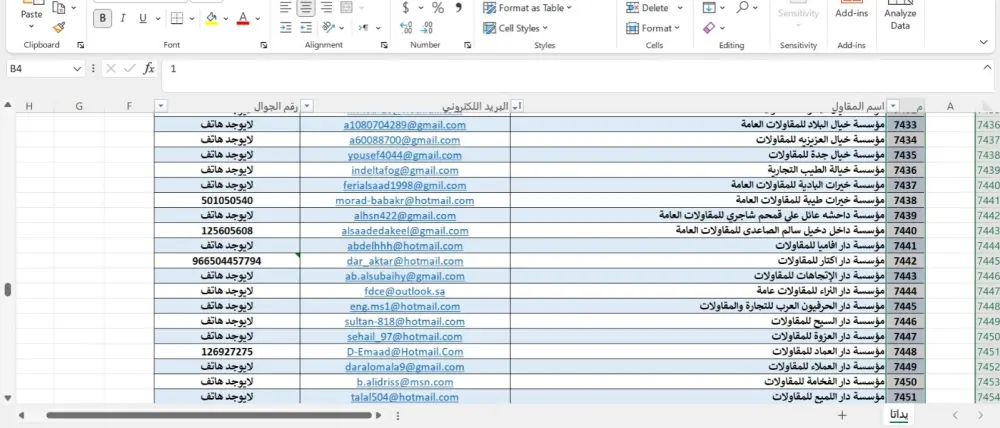This screenshot has width=1000, height=428.
Task: Click horizontal scrollbar left arrow
Action: 20,415
